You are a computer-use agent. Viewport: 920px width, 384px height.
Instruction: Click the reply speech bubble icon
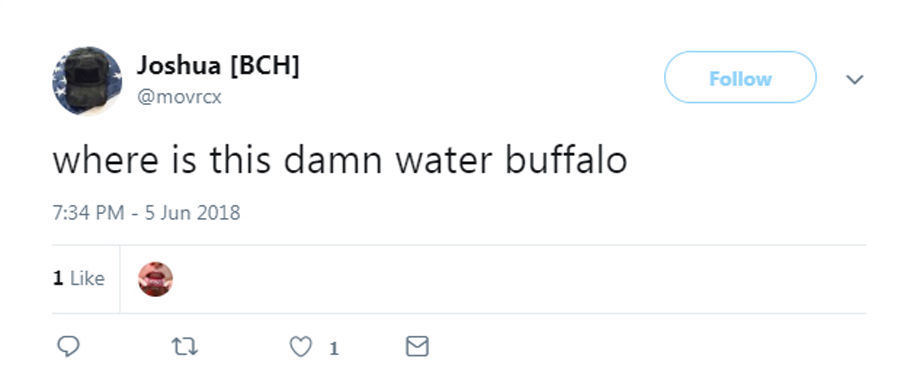click(x=68, y=346)
